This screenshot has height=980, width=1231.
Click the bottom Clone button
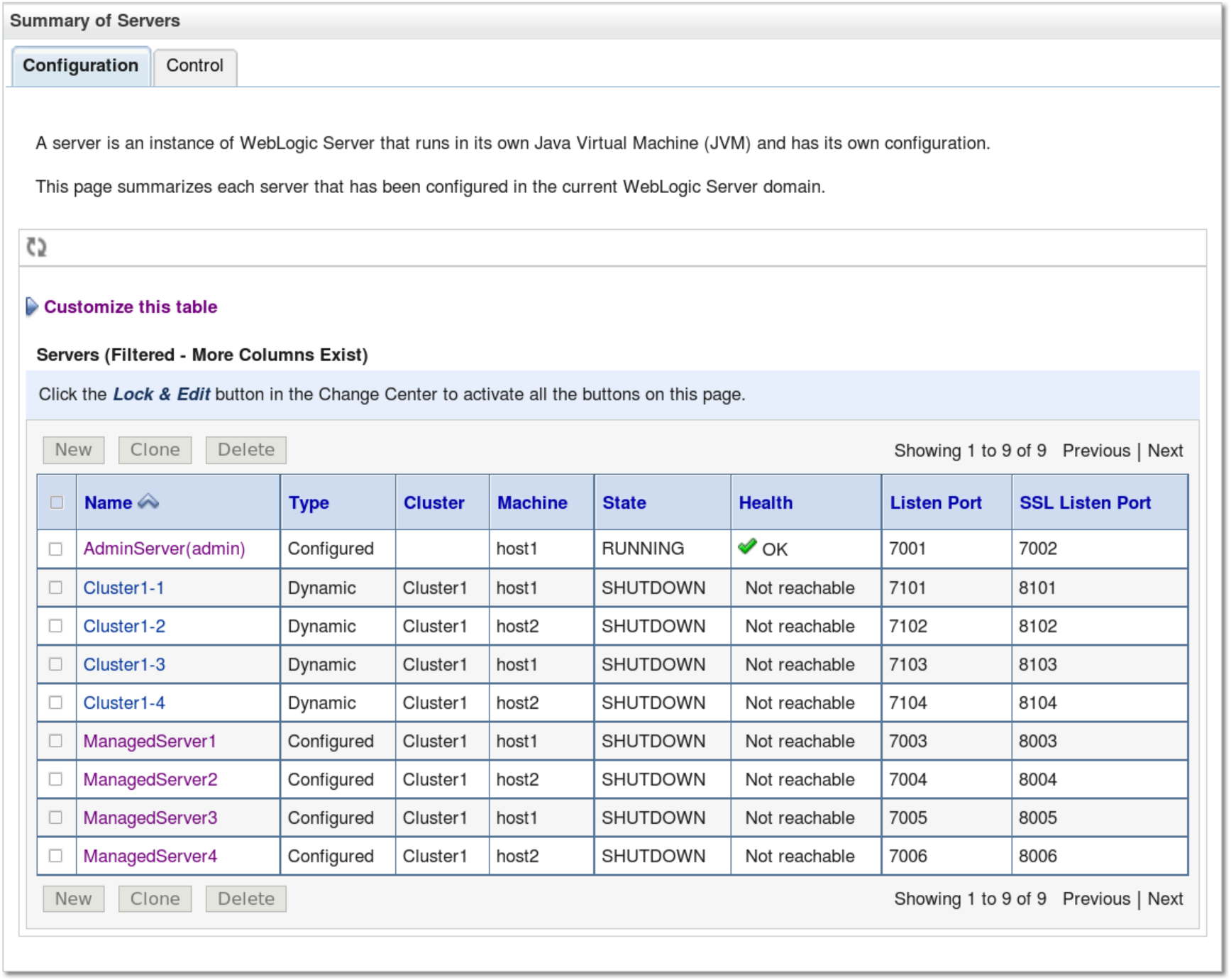point(155,898)
